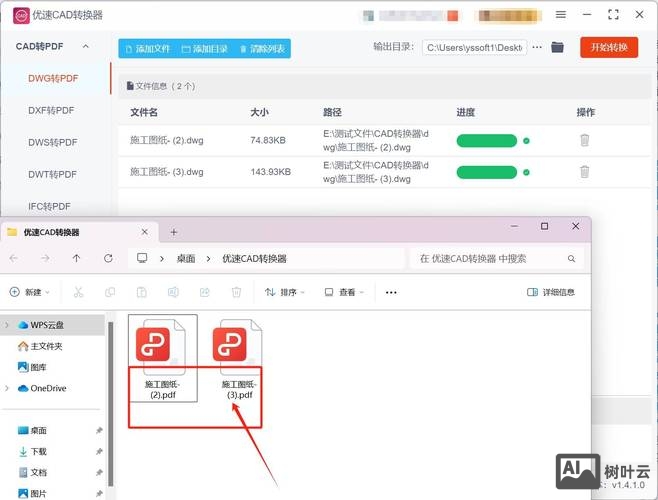The height and width of the screenshot is (500, 658).
Task: Click the 优速CAD转换器 app logo icon
Action: coord(21,16)
